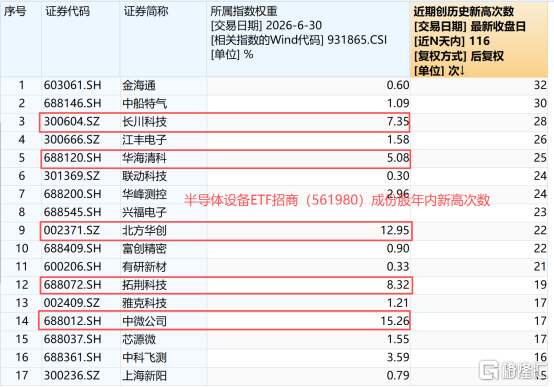Select stock code 688072.SH
Viewport: 554px width, 387px height.
[72, 285]
